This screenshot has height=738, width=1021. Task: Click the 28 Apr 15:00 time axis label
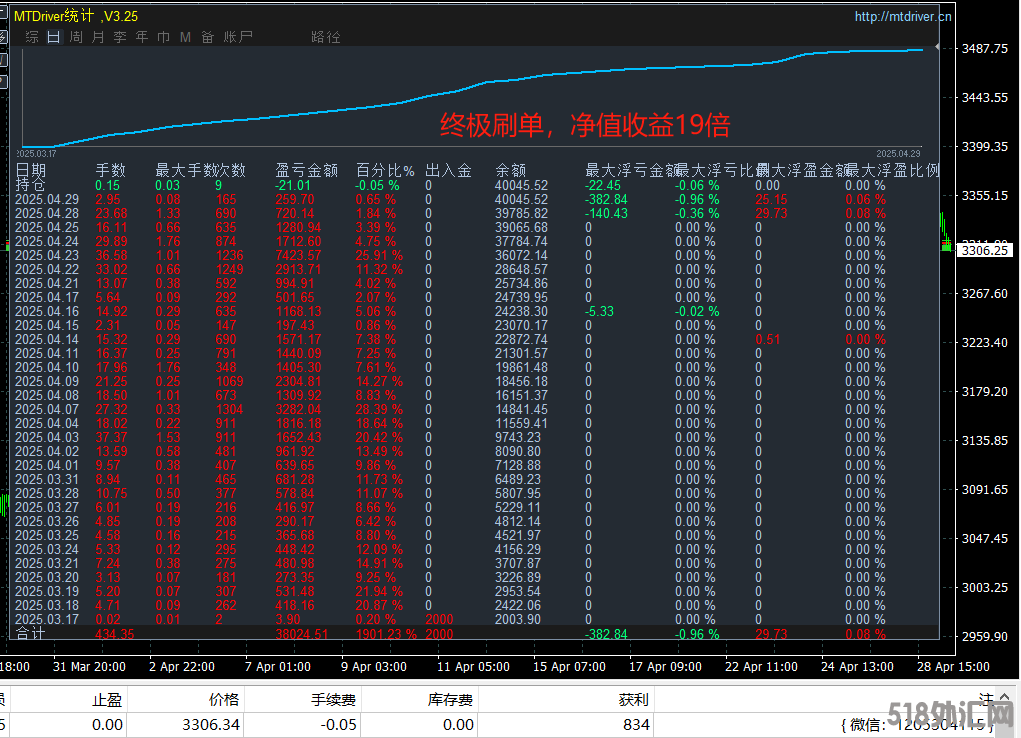[953, 666]
